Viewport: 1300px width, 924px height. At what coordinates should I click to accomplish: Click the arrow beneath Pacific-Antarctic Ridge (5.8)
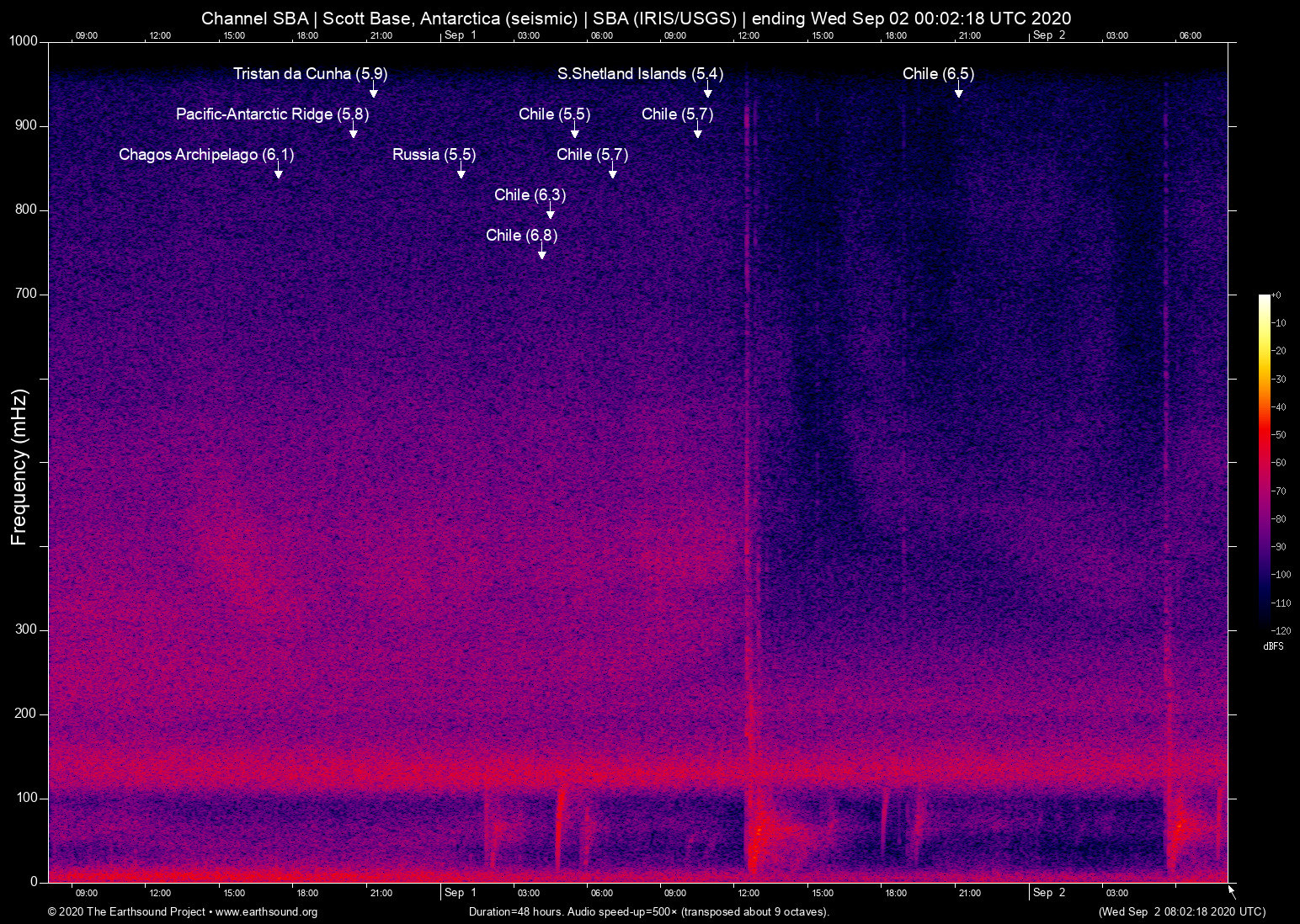coord(354,131)
